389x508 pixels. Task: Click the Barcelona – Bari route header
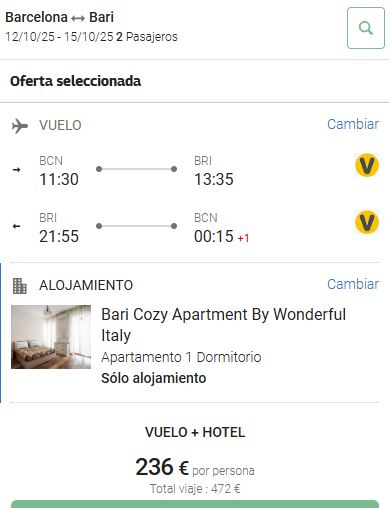pyautogui.click(x=60, y=17)
